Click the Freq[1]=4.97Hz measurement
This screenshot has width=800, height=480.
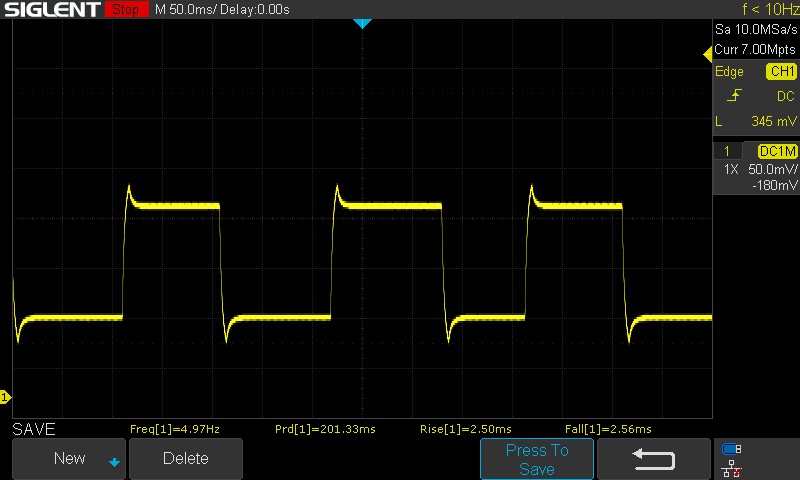tap(174, 429)
